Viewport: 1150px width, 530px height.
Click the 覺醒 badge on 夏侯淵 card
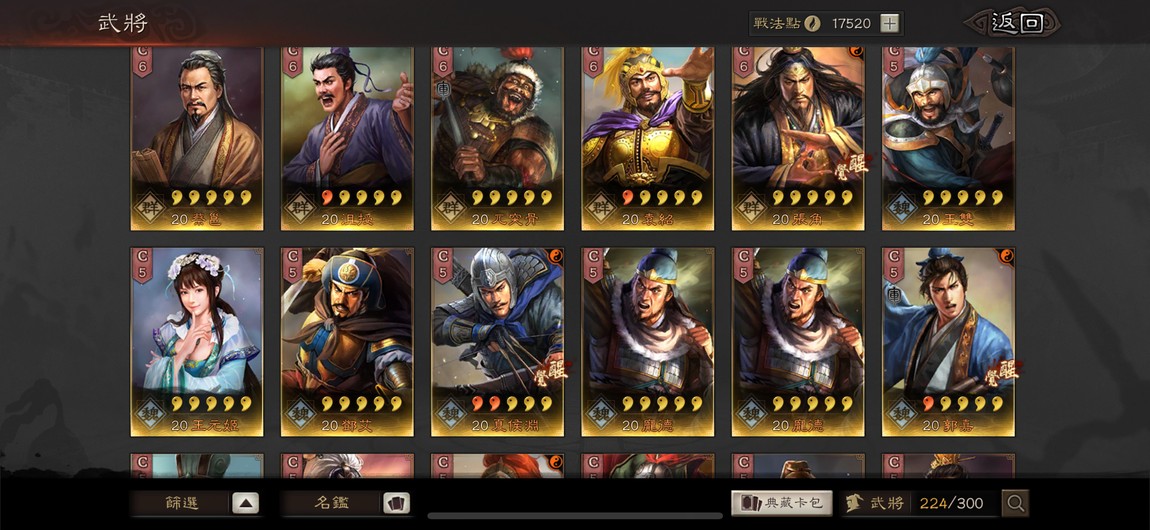[x=553, y=372]
